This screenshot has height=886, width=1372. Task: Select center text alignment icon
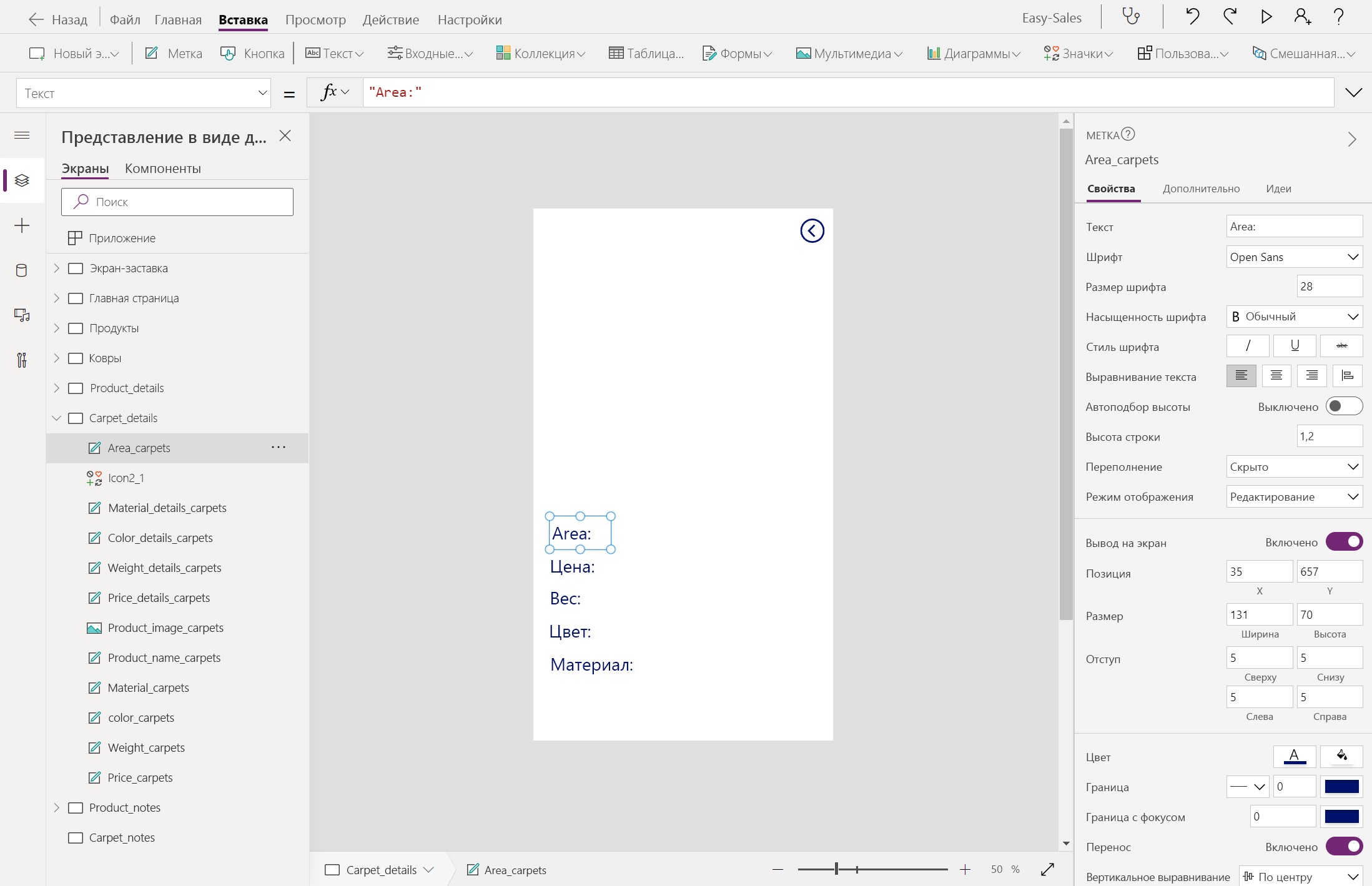click(1276, 376)
